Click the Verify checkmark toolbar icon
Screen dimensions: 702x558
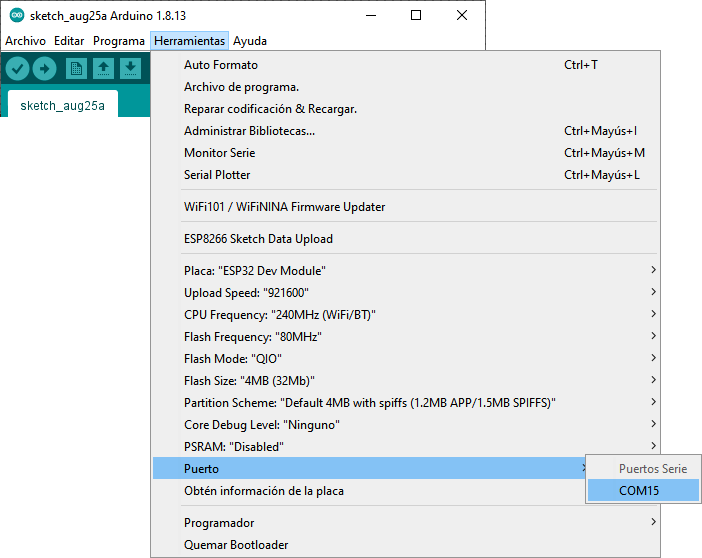pos(17,69)
